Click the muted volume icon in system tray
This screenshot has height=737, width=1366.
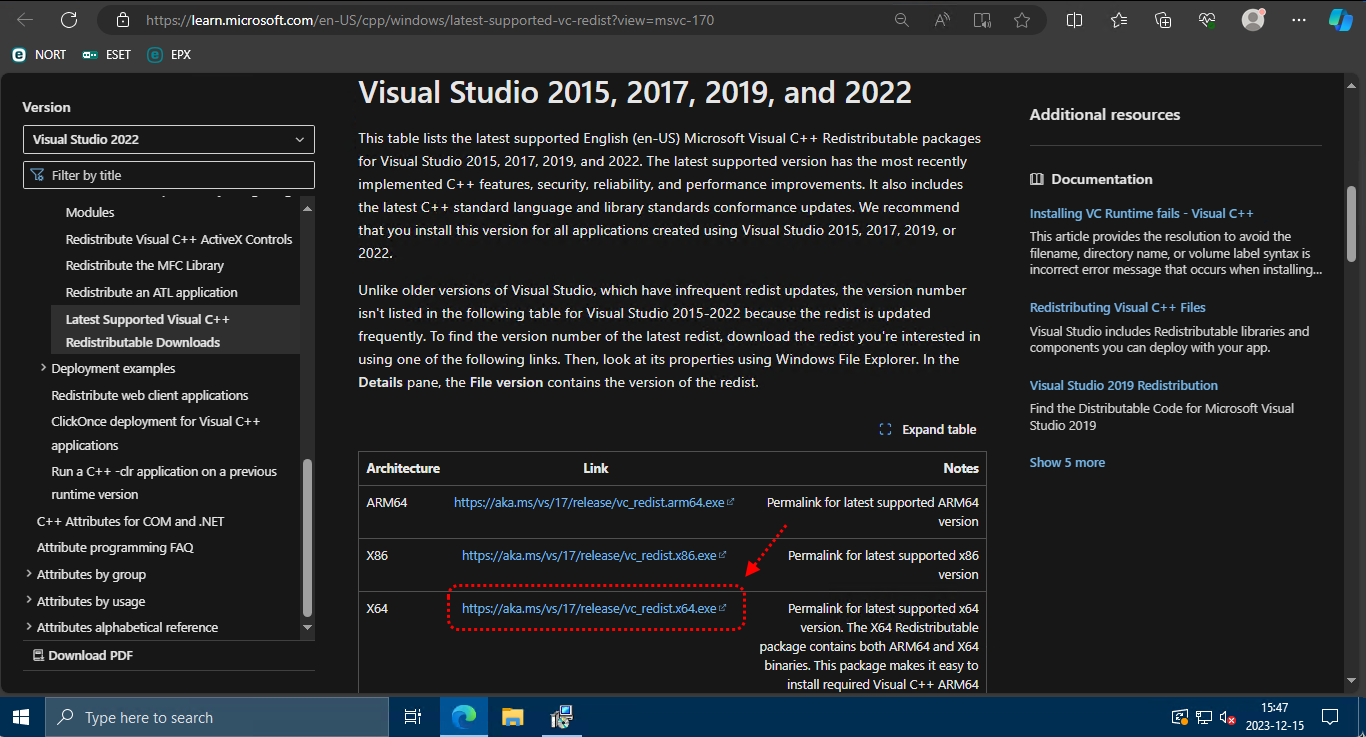pos(1229,717)
